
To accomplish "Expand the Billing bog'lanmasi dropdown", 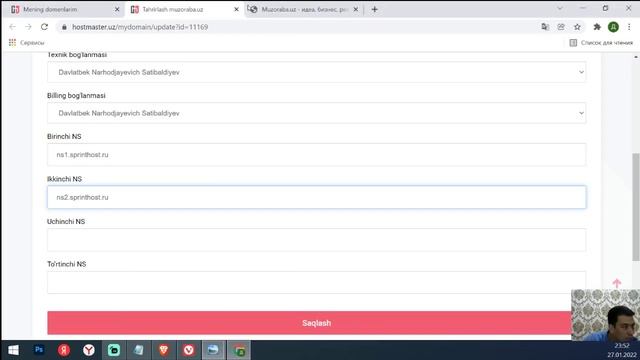I will pyautogui.click(x=316, y=113).
